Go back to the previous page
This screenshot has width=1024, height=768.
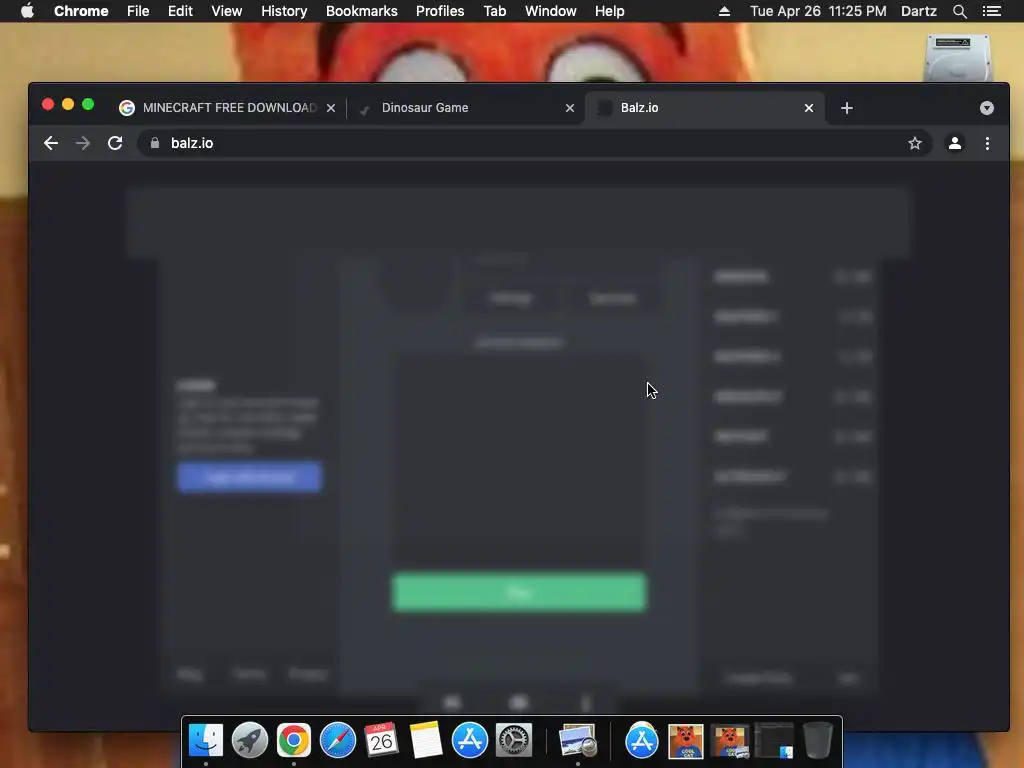pos(51,143)
